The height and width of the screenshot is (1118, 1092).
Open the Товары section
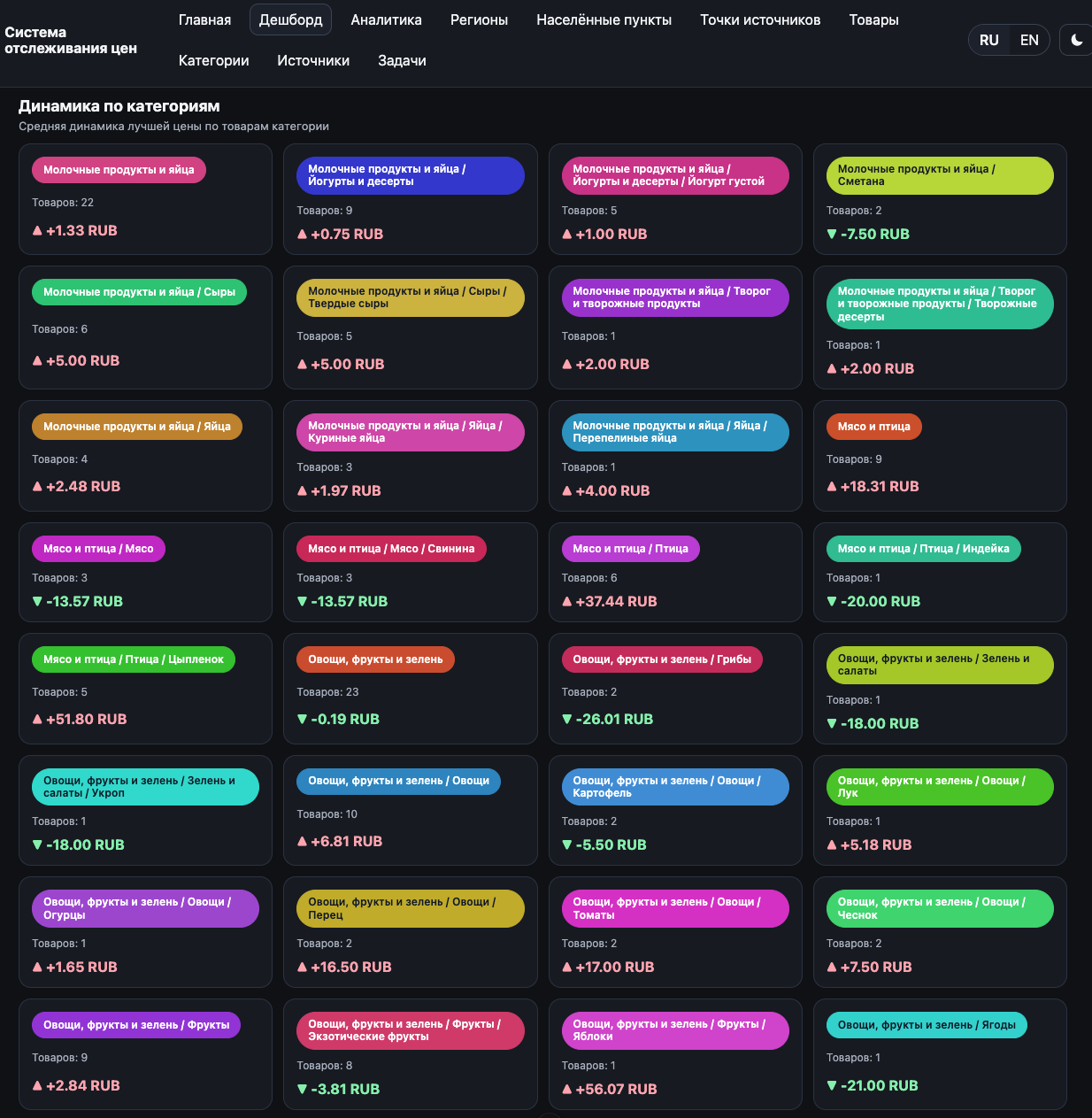click(873, 19)
